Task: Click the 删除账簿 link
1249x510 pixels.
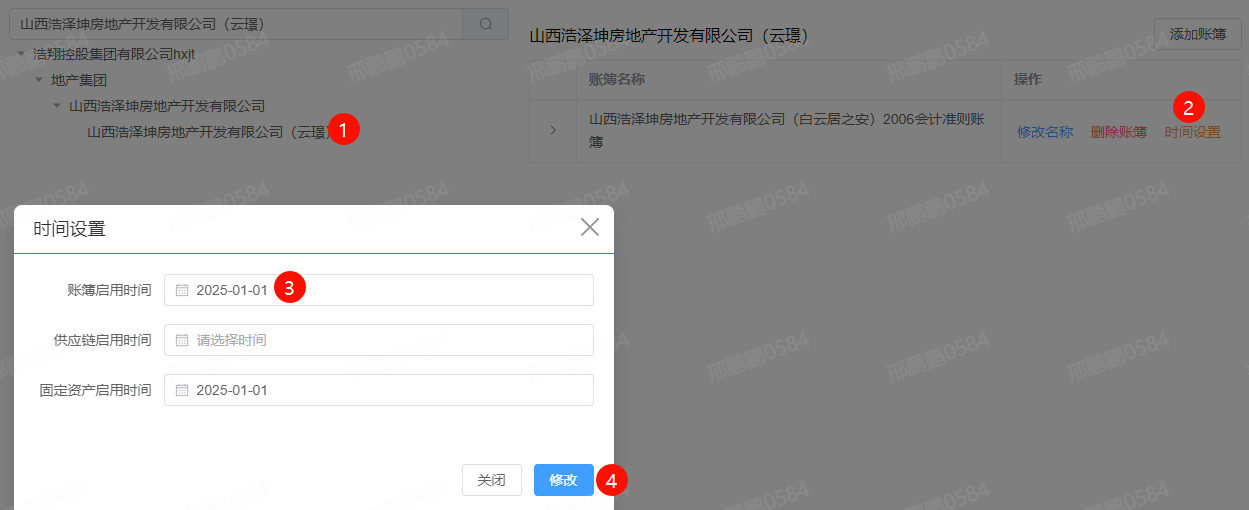Action: pyautogui.click(x=1119, y=132)
